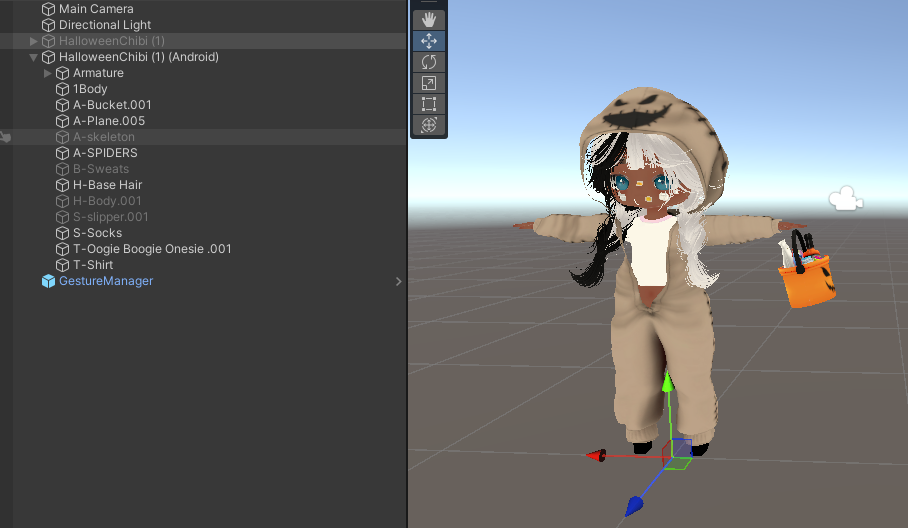Select the Move tool
Viewport: 908px width, 528px height.
point(429,41)
